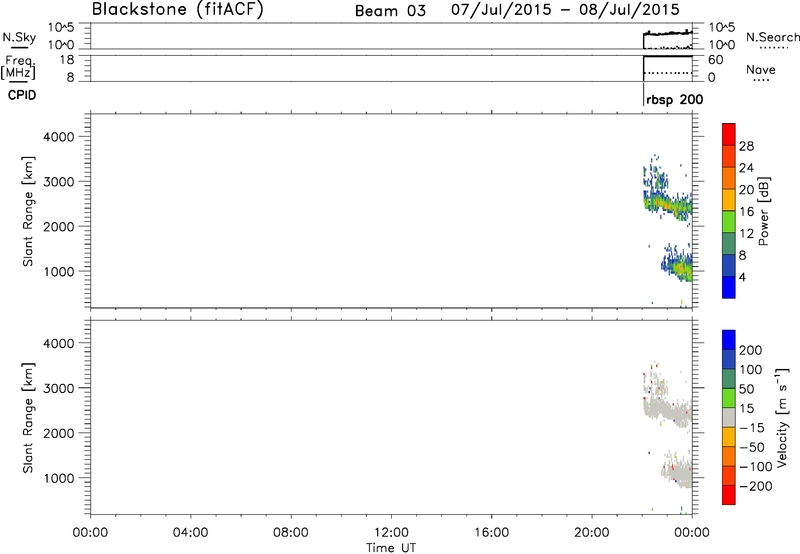
Task: Click the 'Velocity [m s-1]' color bar label
Action: point(782,417)
